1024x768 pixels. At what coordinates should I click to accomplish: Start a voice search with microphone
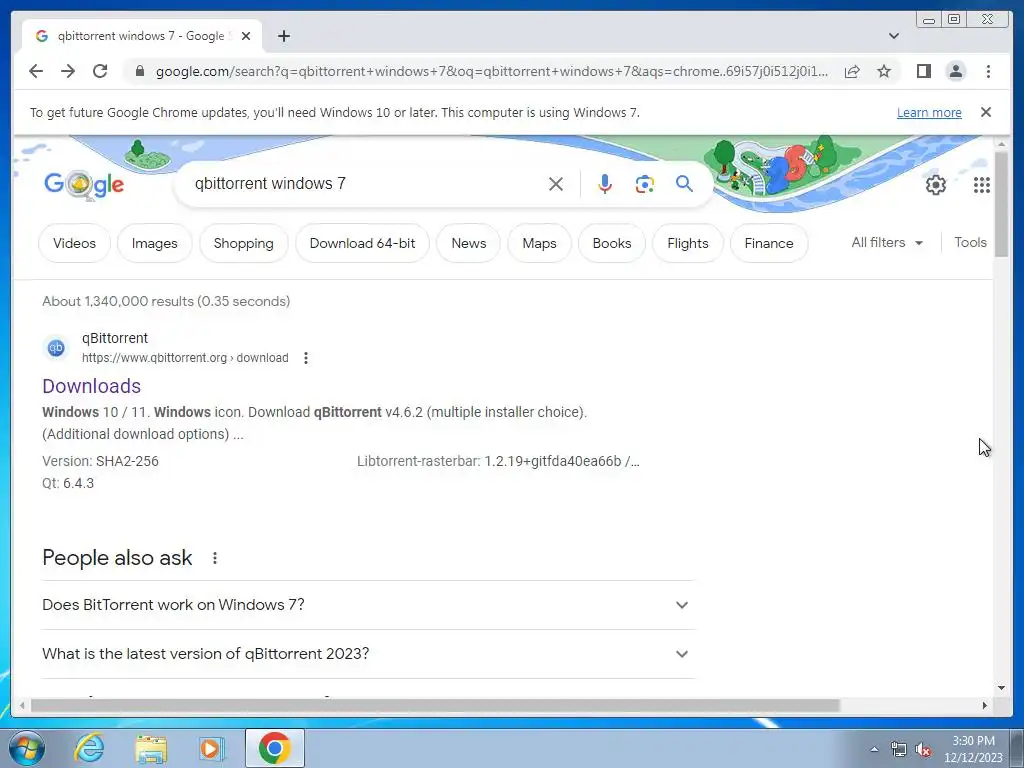(x=605, y=184)
